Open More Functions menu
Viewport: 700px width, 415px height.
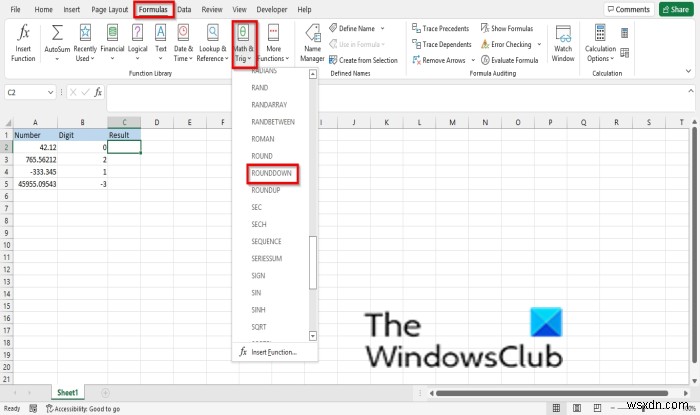click(273, 43)
